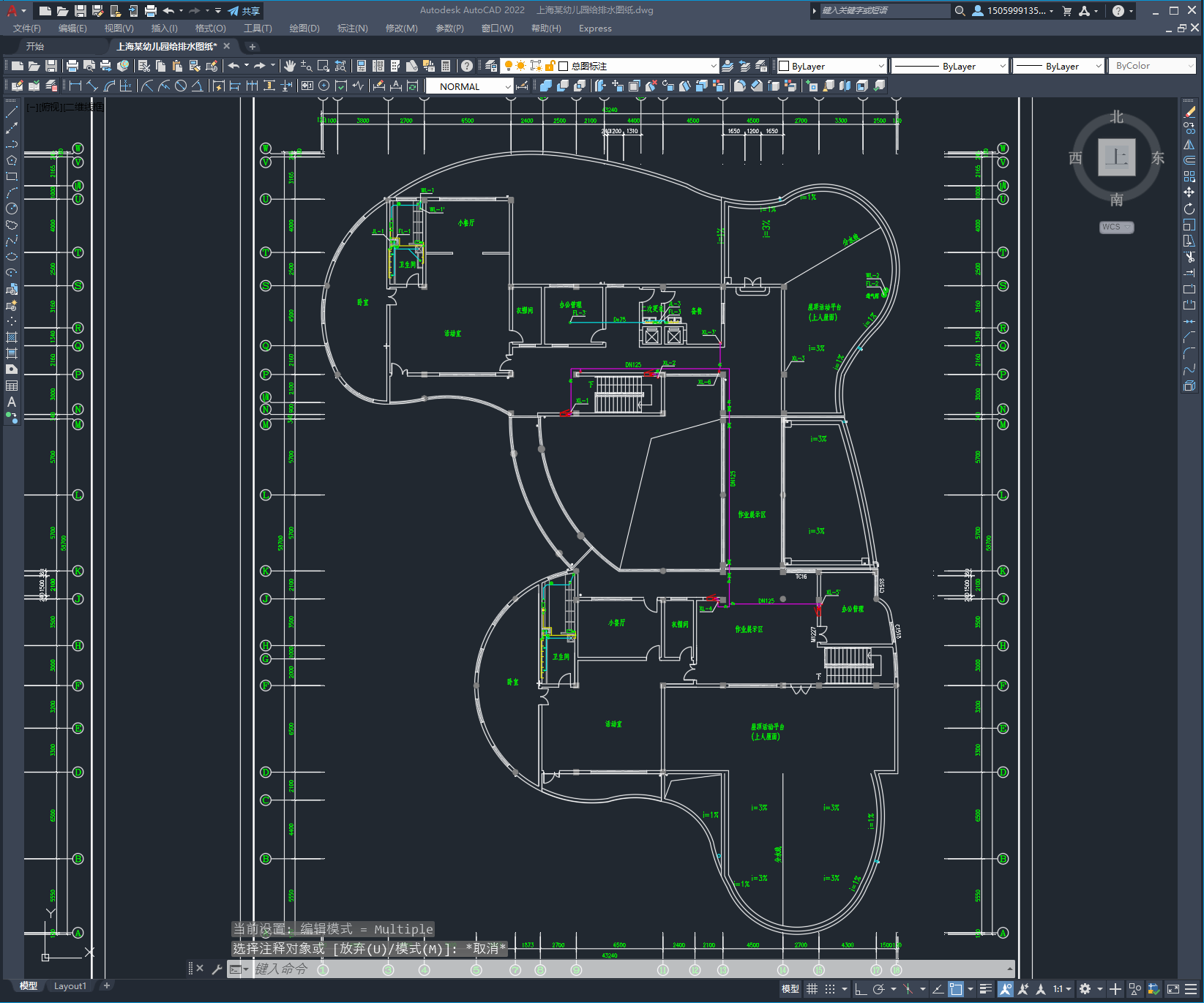1204x1003 pixels.
Task: Open the 文件(F) menu
Action: [x=27, y=29]
